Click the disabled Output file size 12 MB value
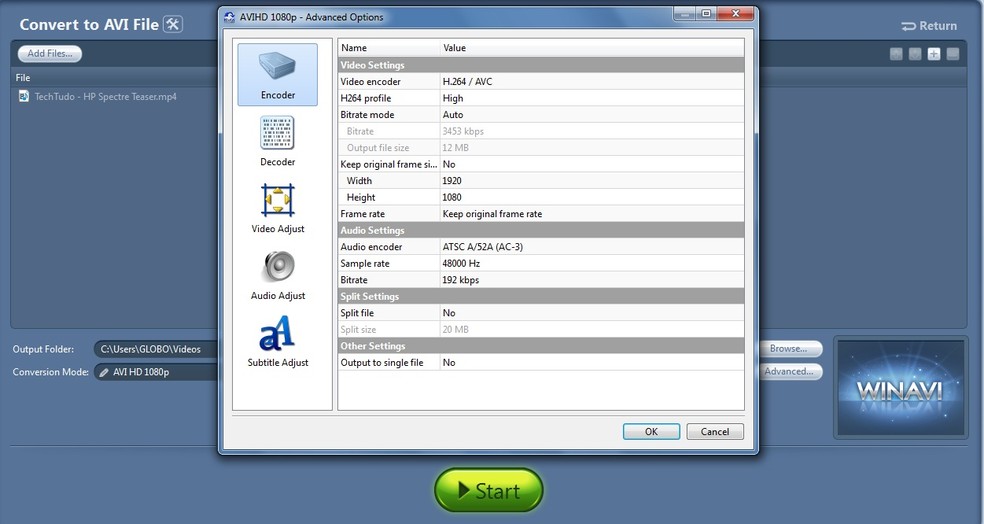The width and height of the screenshot is (984, 524). [x=592, y=147]
